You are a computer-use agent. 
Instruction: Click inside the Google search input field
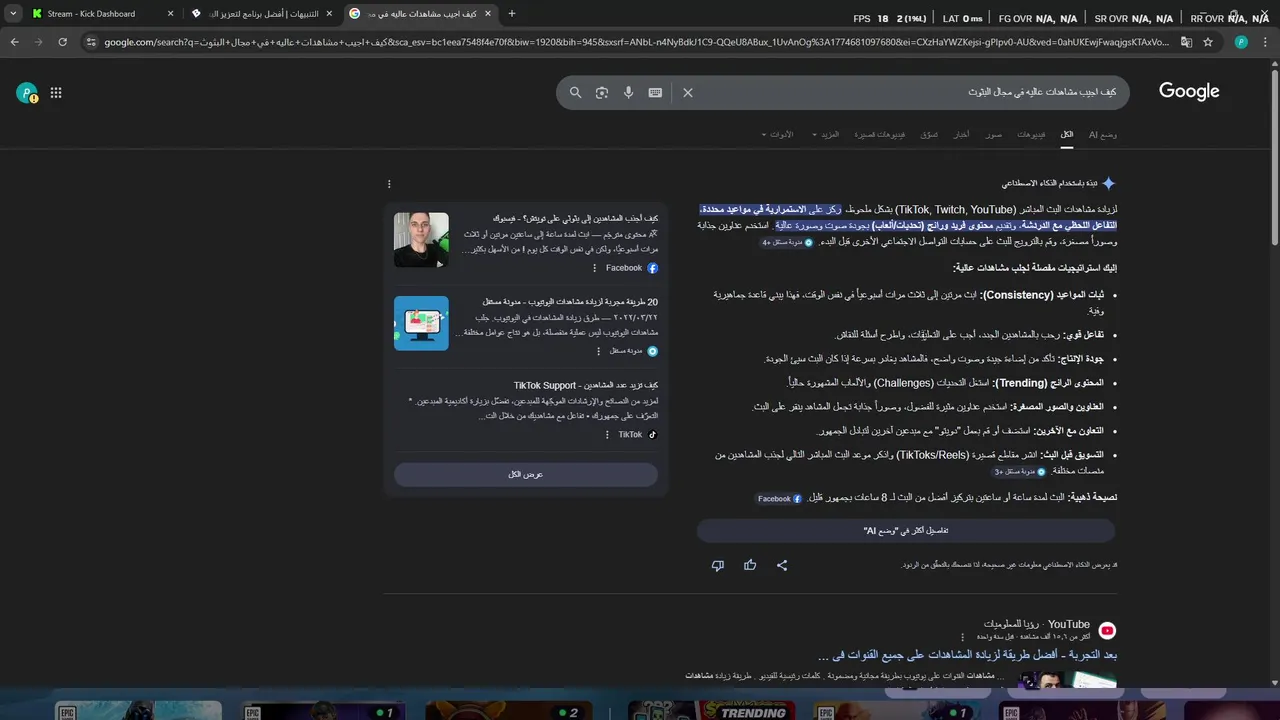coord(910,92)
